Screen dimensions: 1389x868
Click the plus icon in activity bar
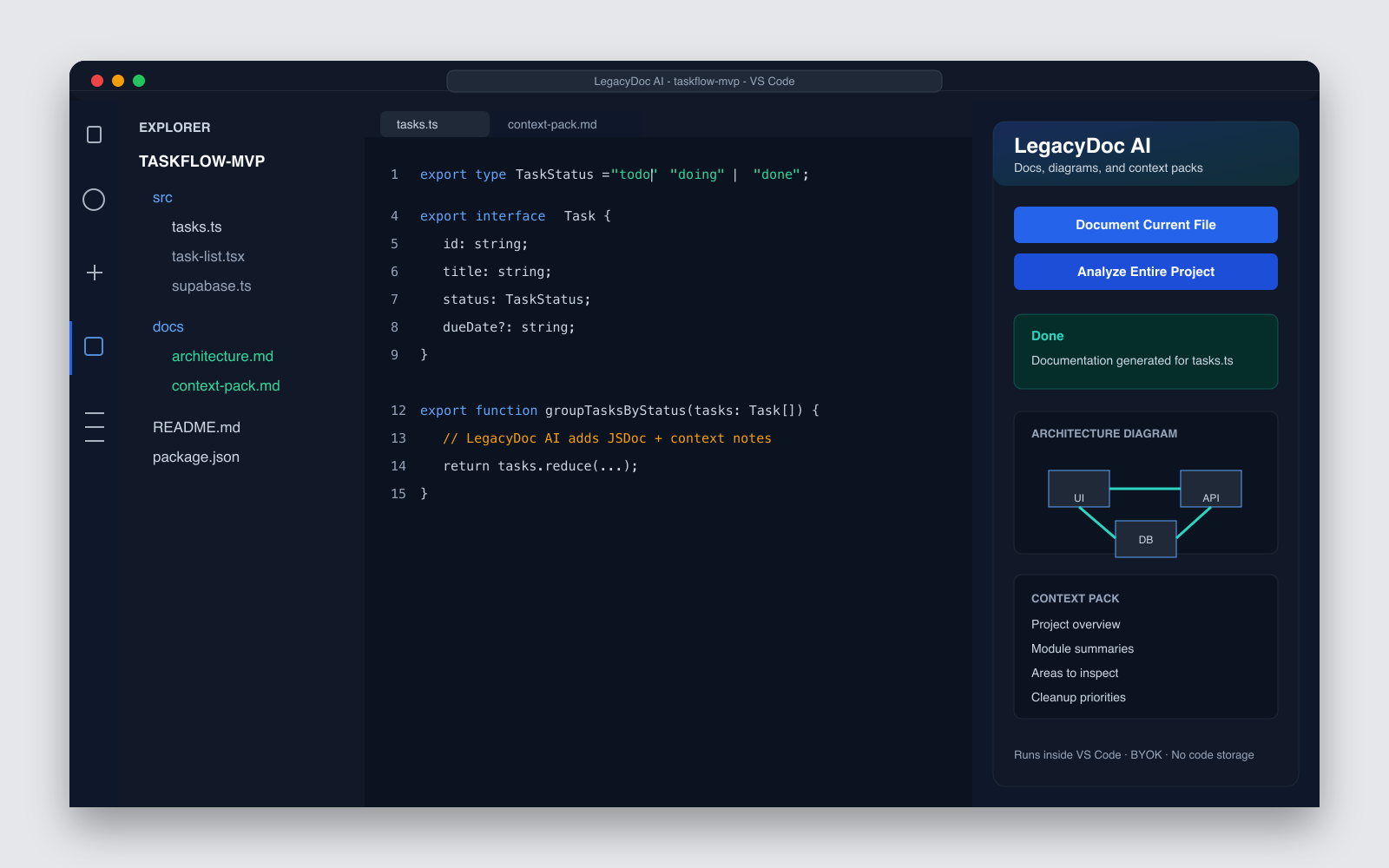pyautogui.click(x=95, y=273)
